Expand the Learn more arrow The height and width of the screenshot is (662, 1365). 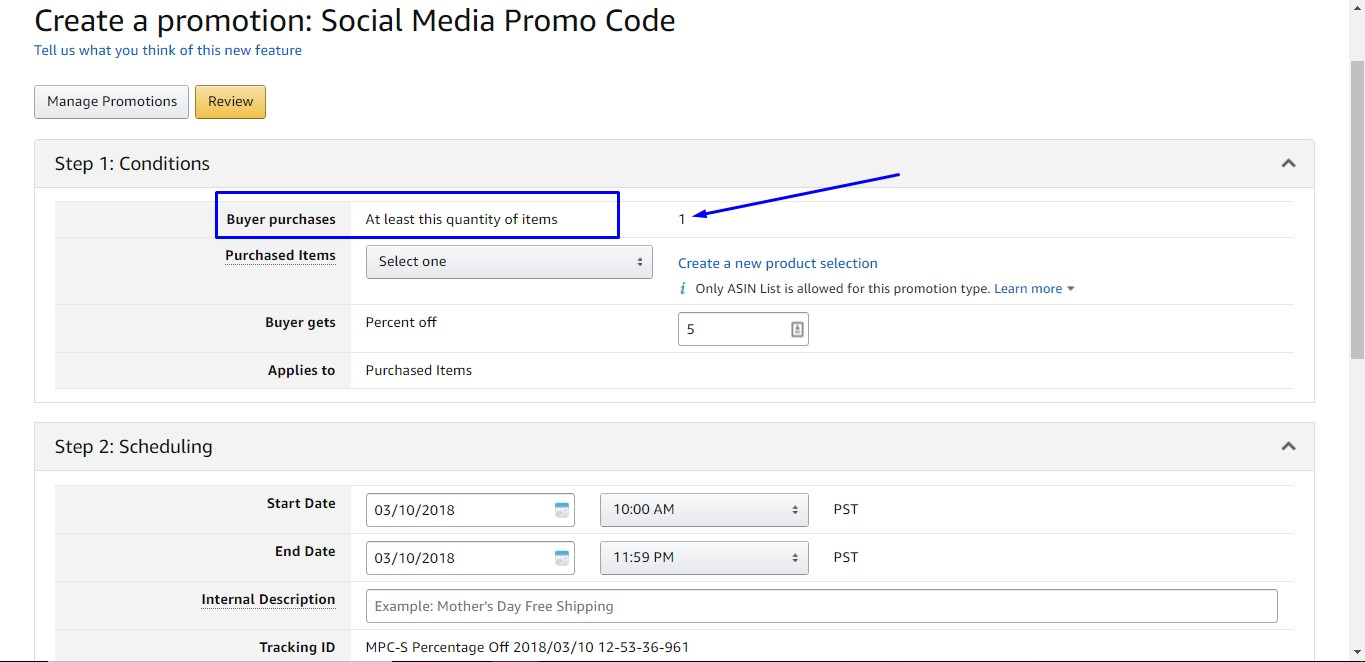(x=1071, y=289)
